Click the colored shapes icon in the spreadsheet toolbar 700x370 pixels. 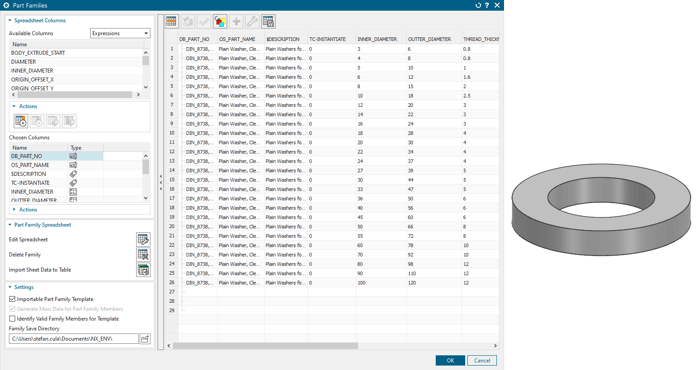(x=220, y=21)
